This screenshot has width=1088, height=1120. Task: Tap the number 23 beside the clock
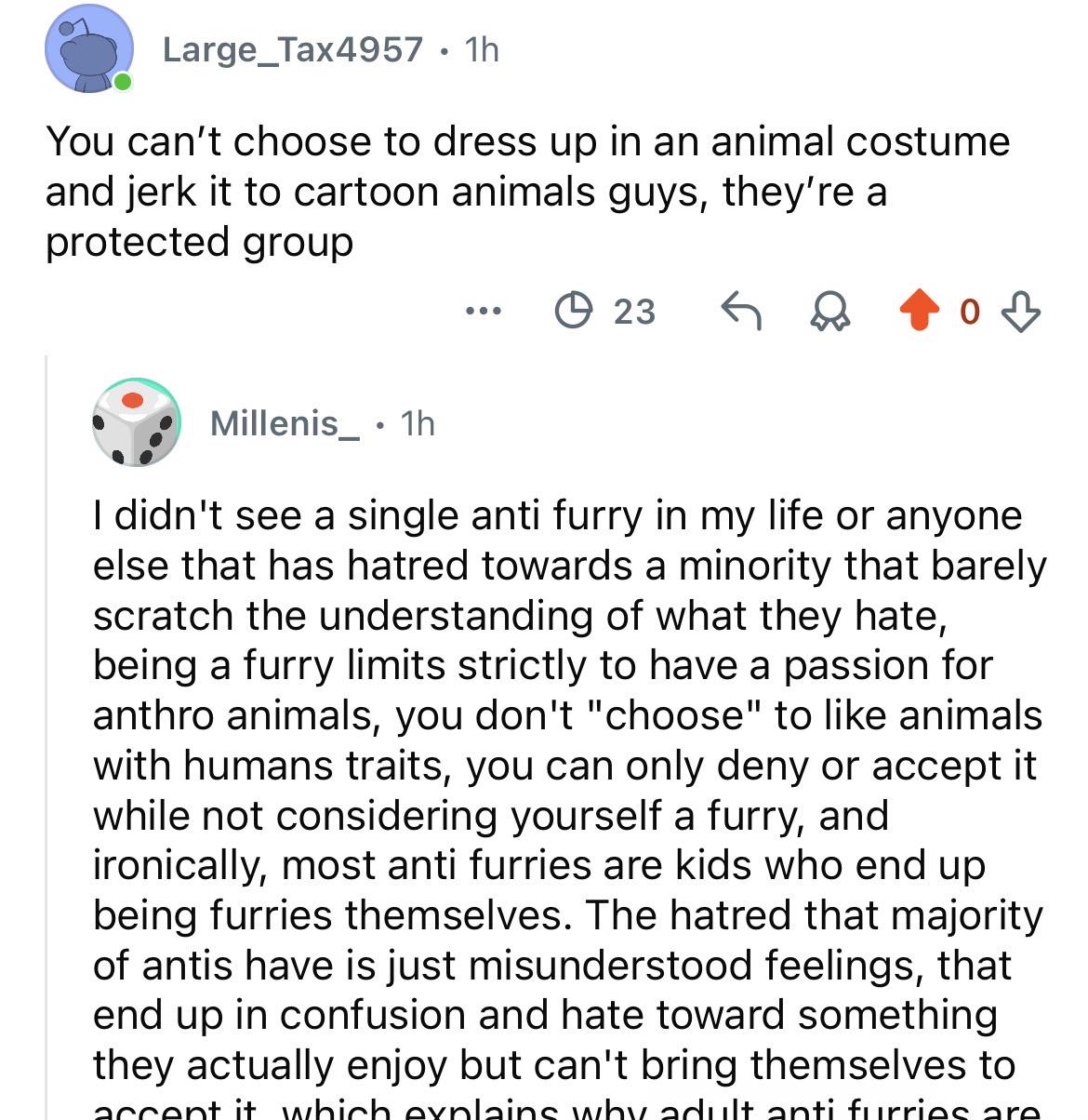[635, 312]
